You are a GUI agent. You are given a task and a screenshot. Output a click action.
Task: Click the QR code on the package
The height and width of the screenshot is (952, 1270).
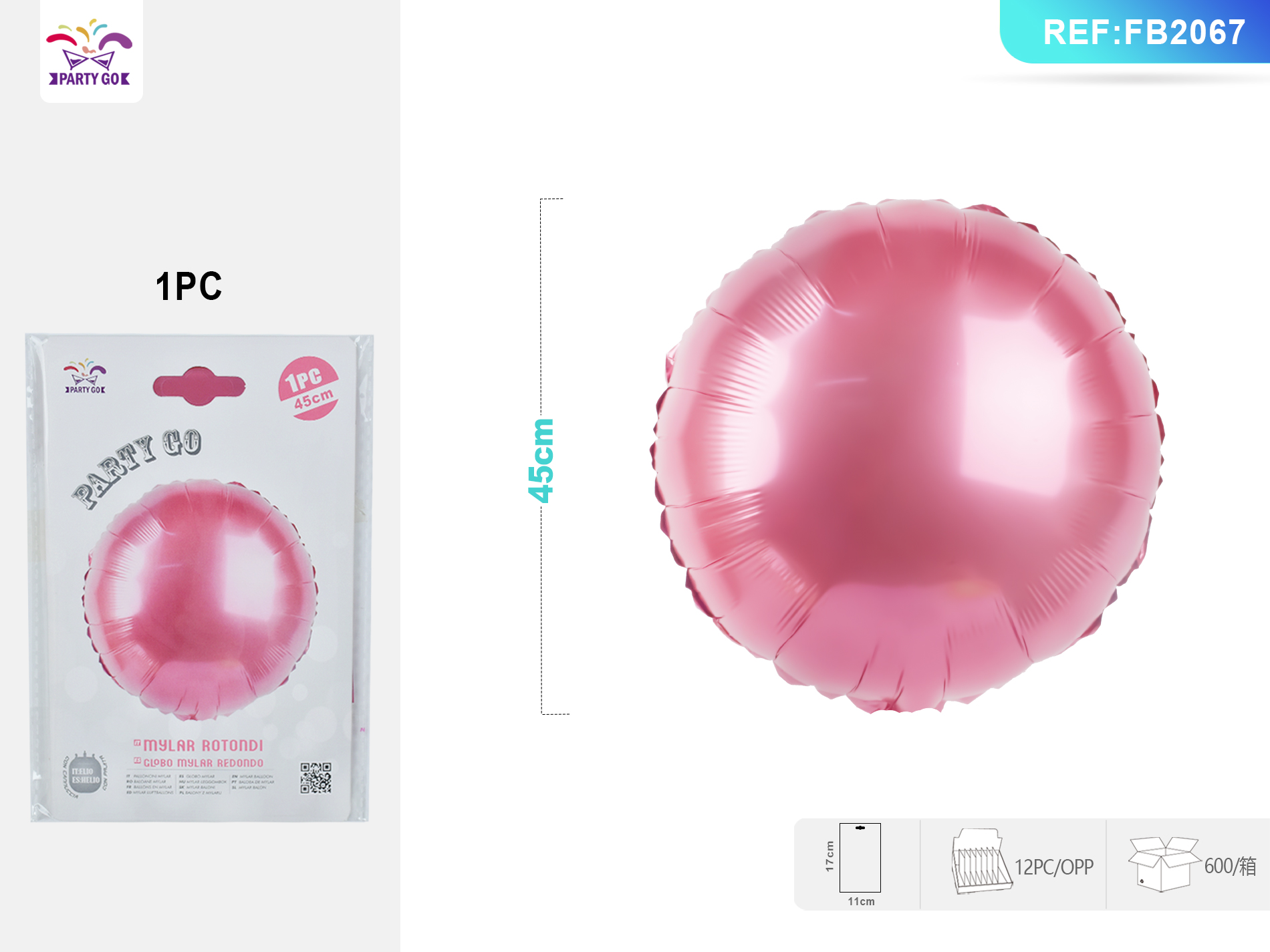point(315,778)
